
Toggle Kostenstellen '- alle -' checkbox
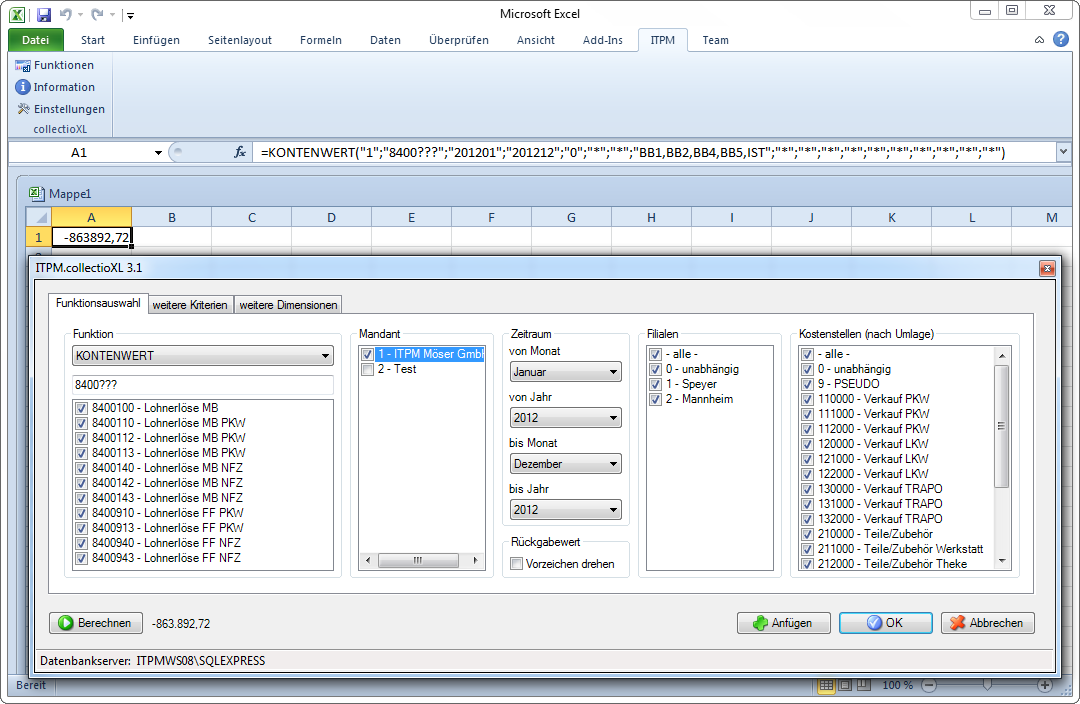808,355
